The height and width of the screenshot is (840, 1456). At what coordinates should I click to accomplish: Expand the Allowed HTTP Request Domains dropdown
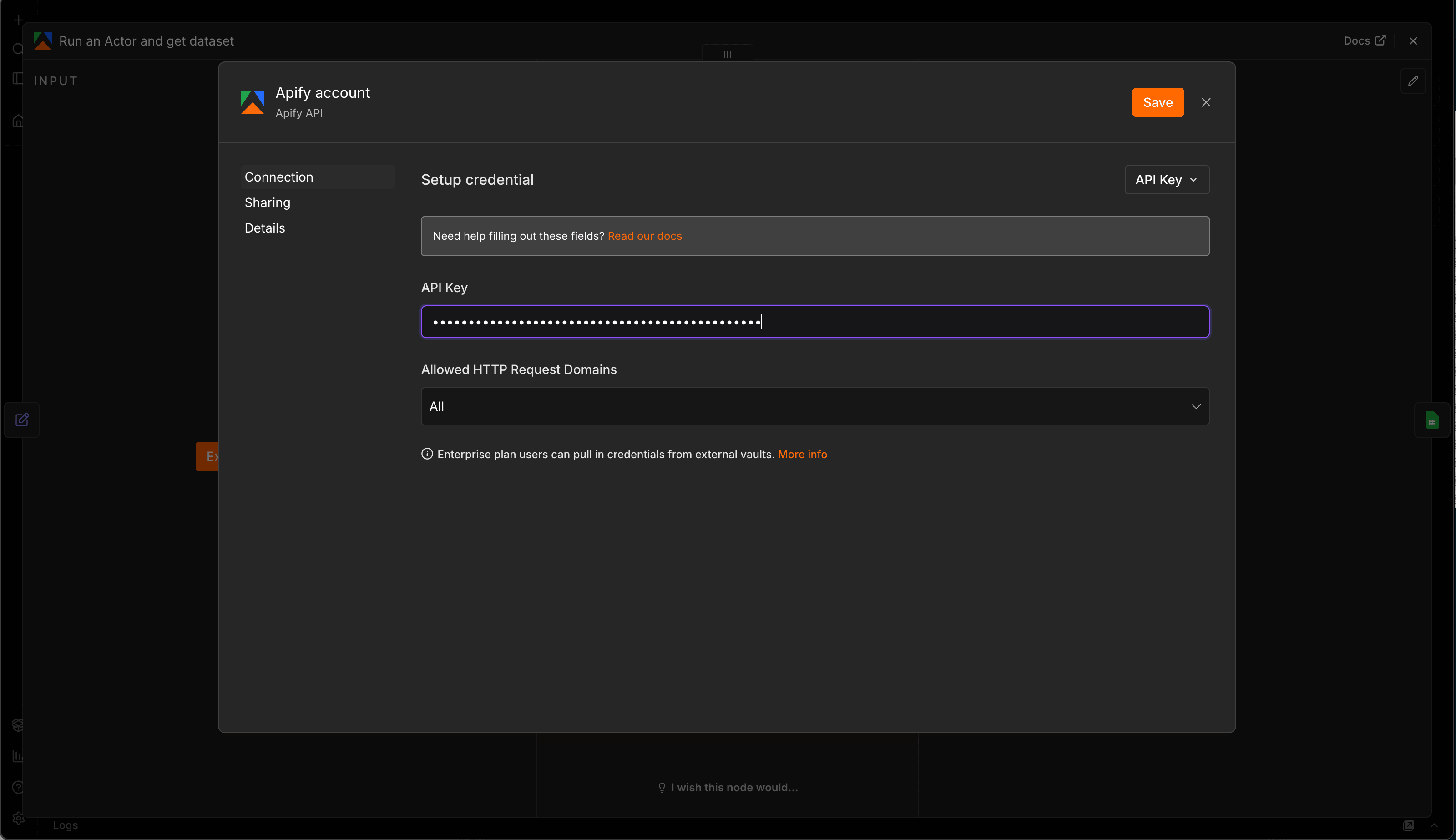click(814, 406)
